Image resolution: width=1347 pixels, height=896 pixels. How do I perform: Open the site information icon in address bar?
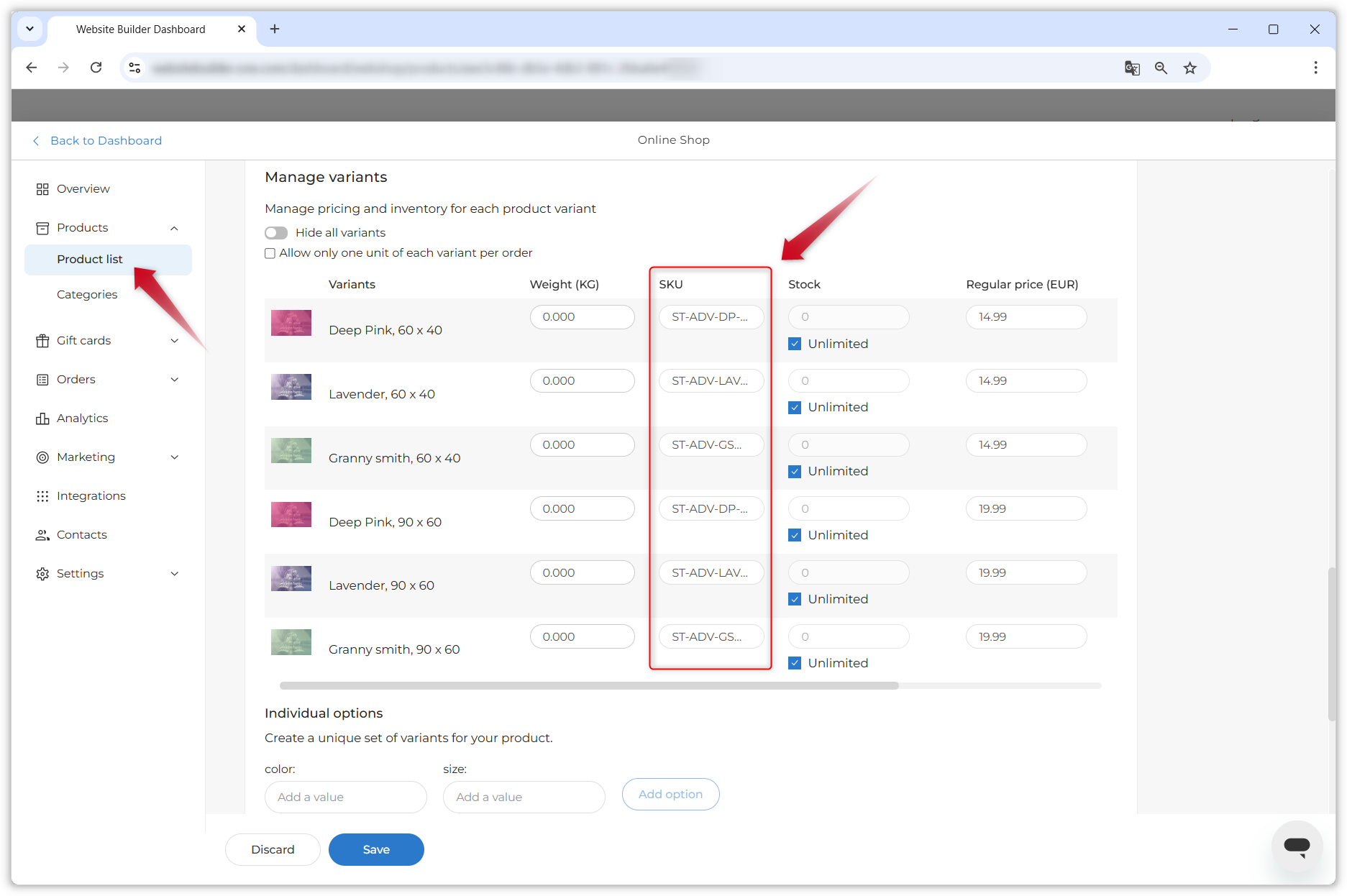coord(134,68)
